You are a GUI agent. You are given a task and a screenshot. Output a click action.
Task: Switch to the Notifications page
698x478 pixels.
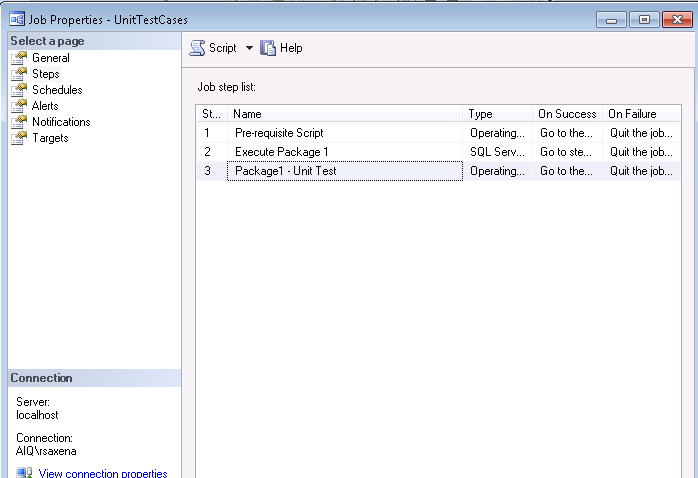(x=61, y=122)
